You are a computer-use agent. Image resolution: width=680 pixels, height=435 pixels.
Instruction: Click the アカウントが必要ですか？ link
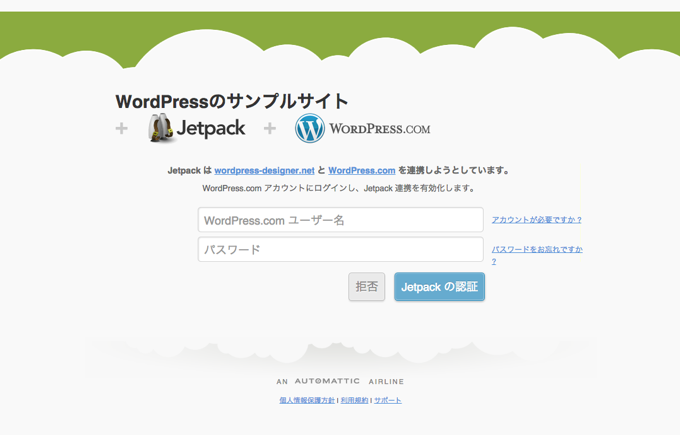(x=536, y=220)
